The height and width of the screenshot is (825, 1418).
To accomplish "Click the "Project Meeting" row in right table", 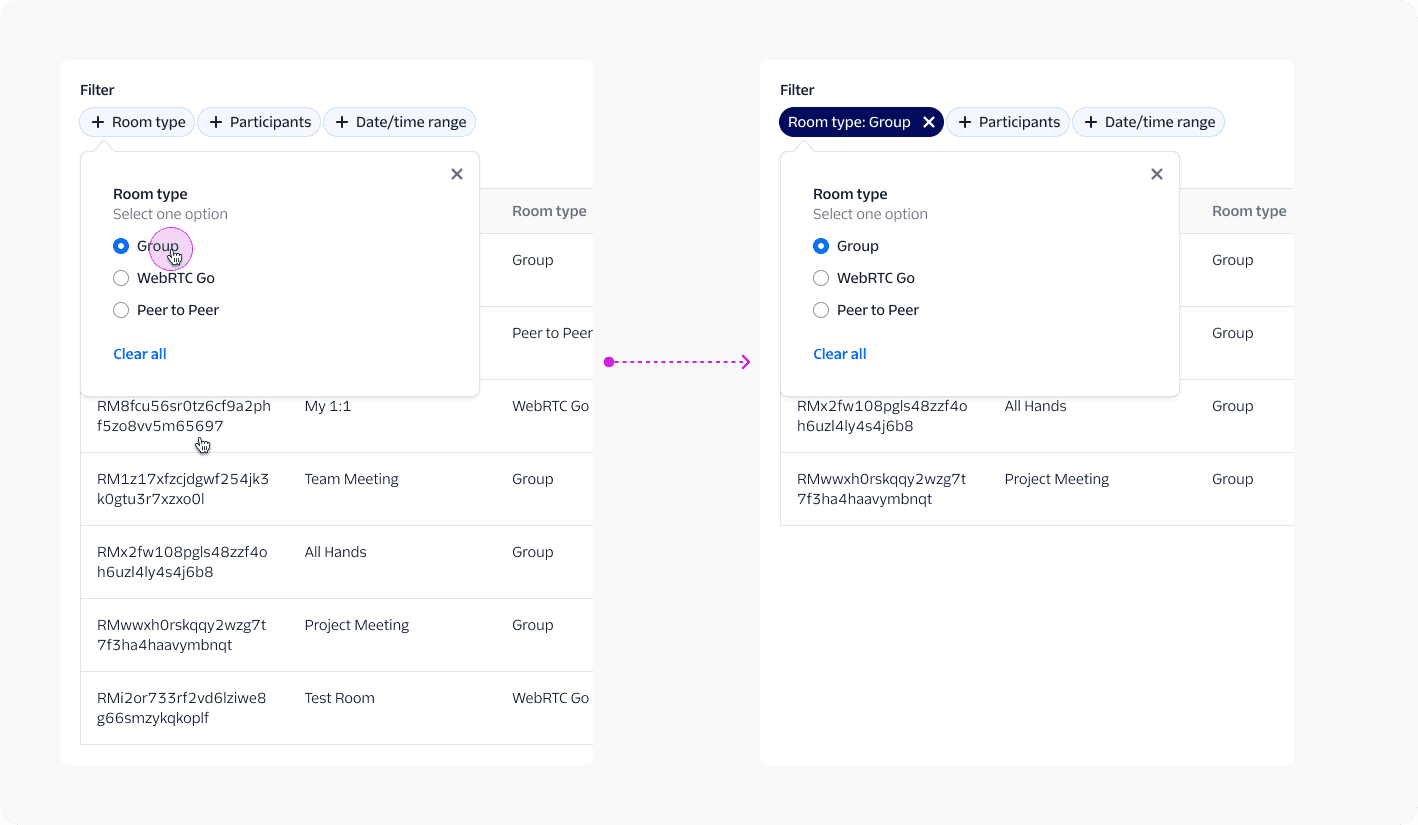I will (x=1037, y=488).
